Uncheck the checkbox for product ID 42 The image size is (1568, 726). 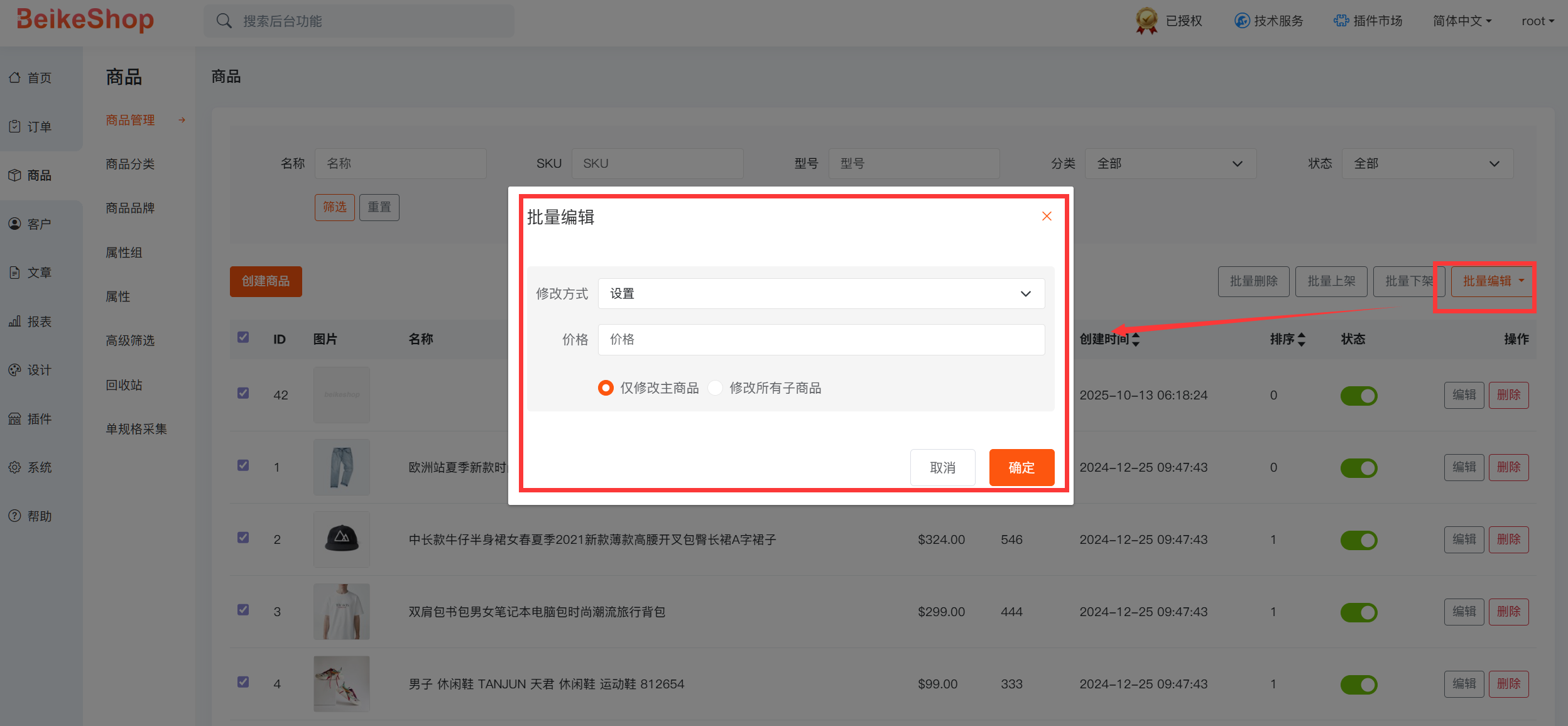coord(243,393)
